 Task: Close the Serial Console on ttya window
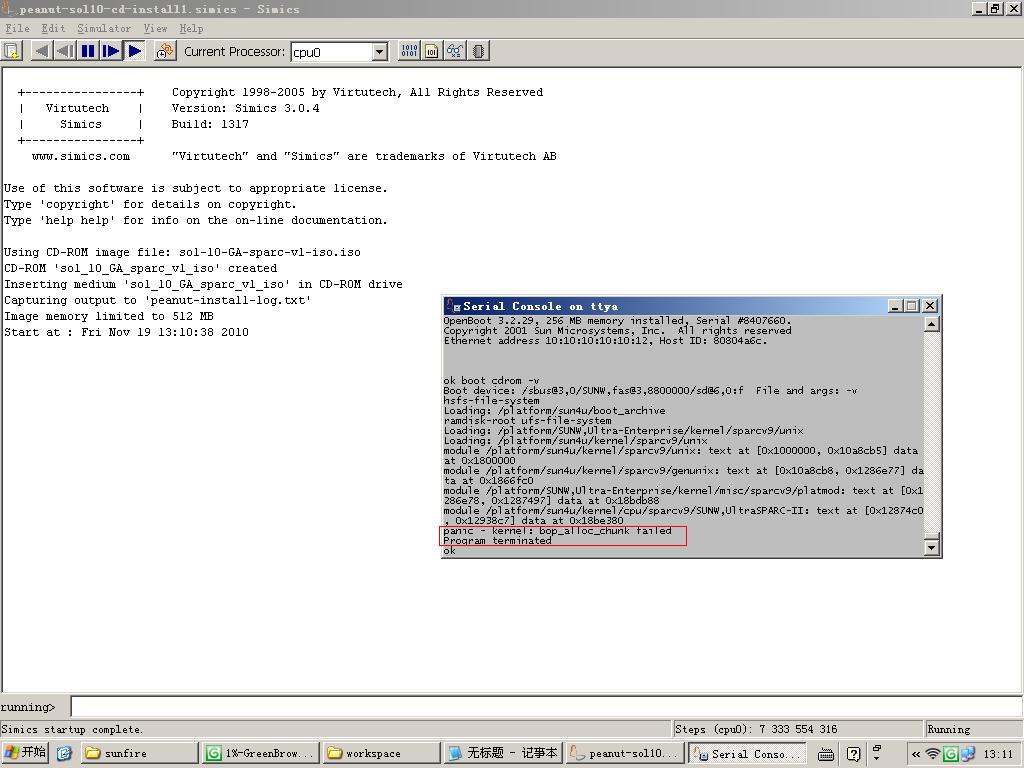pos(930,306)
